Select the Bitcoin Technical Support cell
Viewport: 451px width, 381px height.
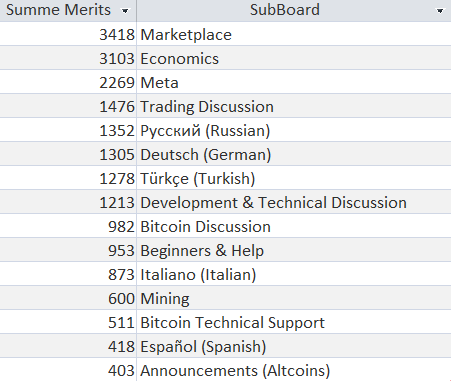(294, 322)
